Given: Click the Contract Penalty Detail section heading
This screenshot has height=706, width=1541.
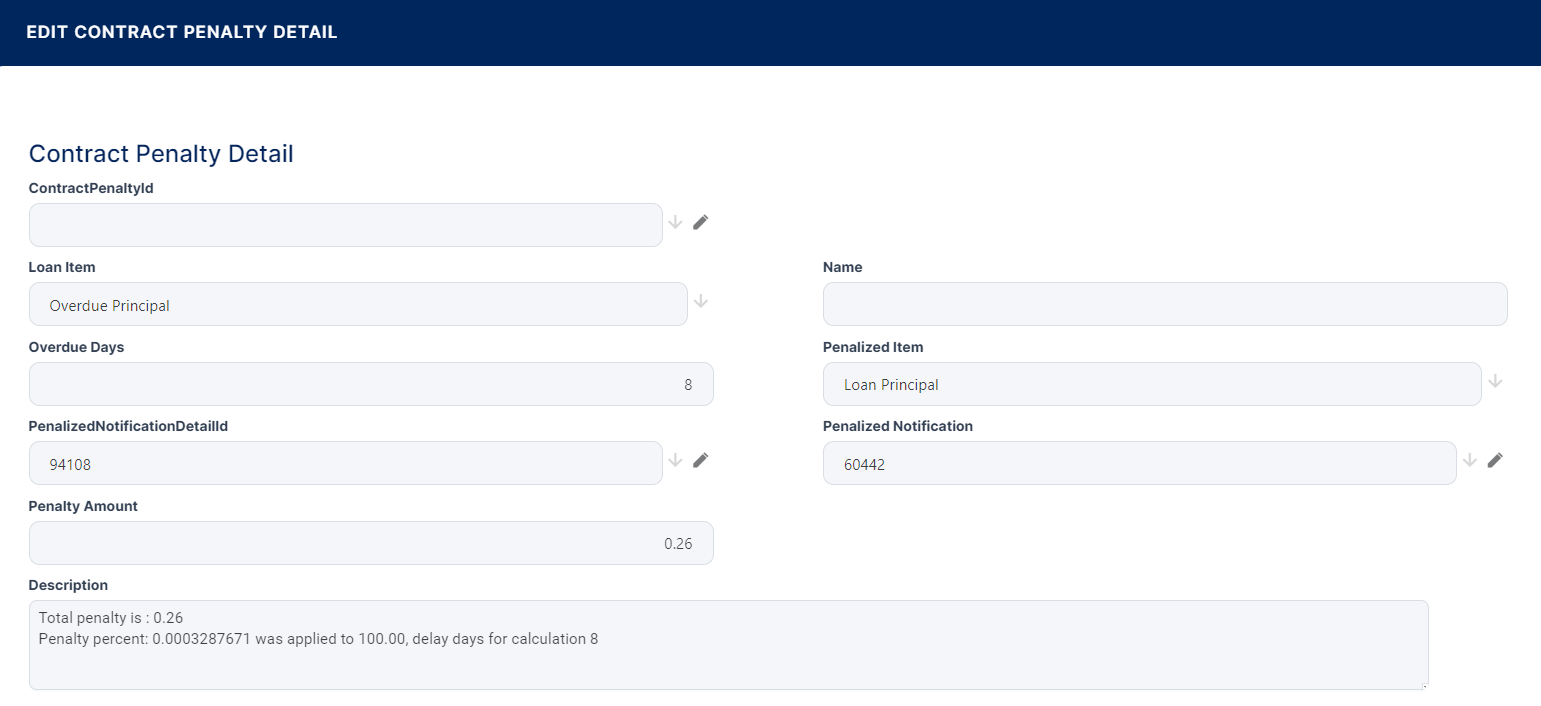Looking at the screenshot, I should [161, 154].
